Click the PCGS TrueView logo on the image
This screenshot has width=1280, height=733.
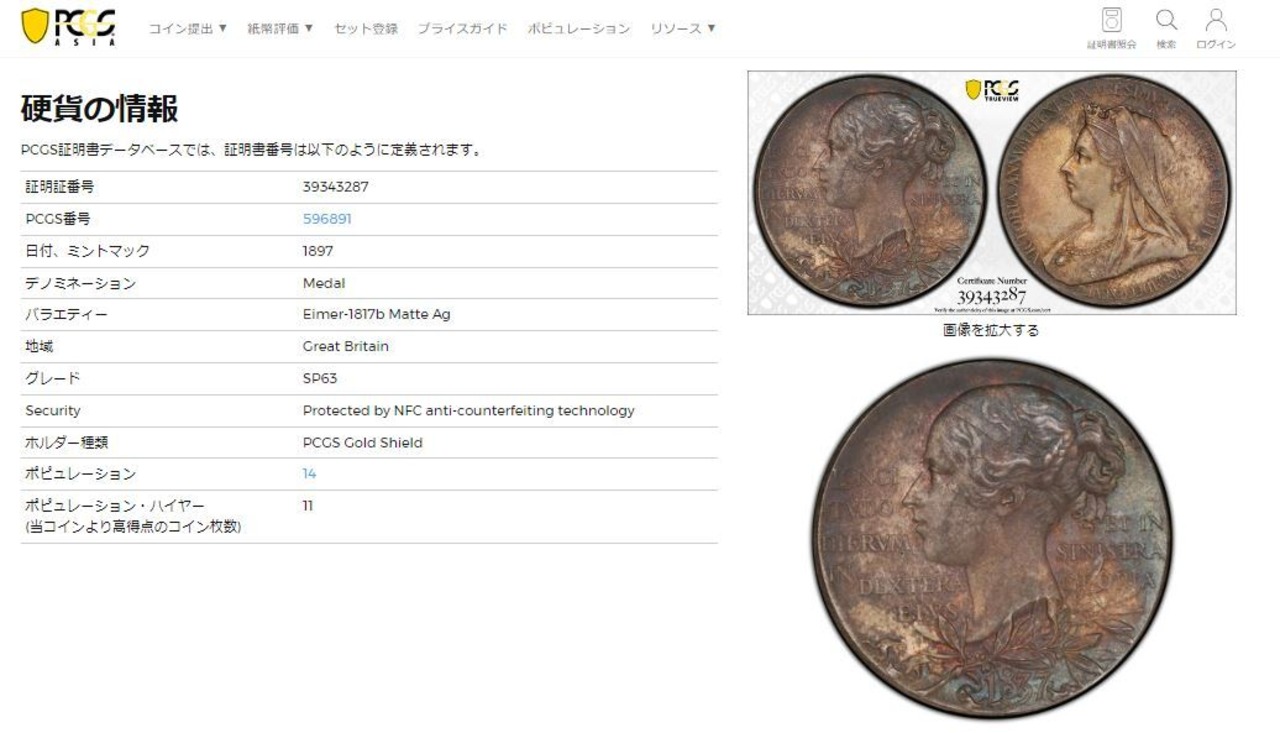(x=991, y=89)
